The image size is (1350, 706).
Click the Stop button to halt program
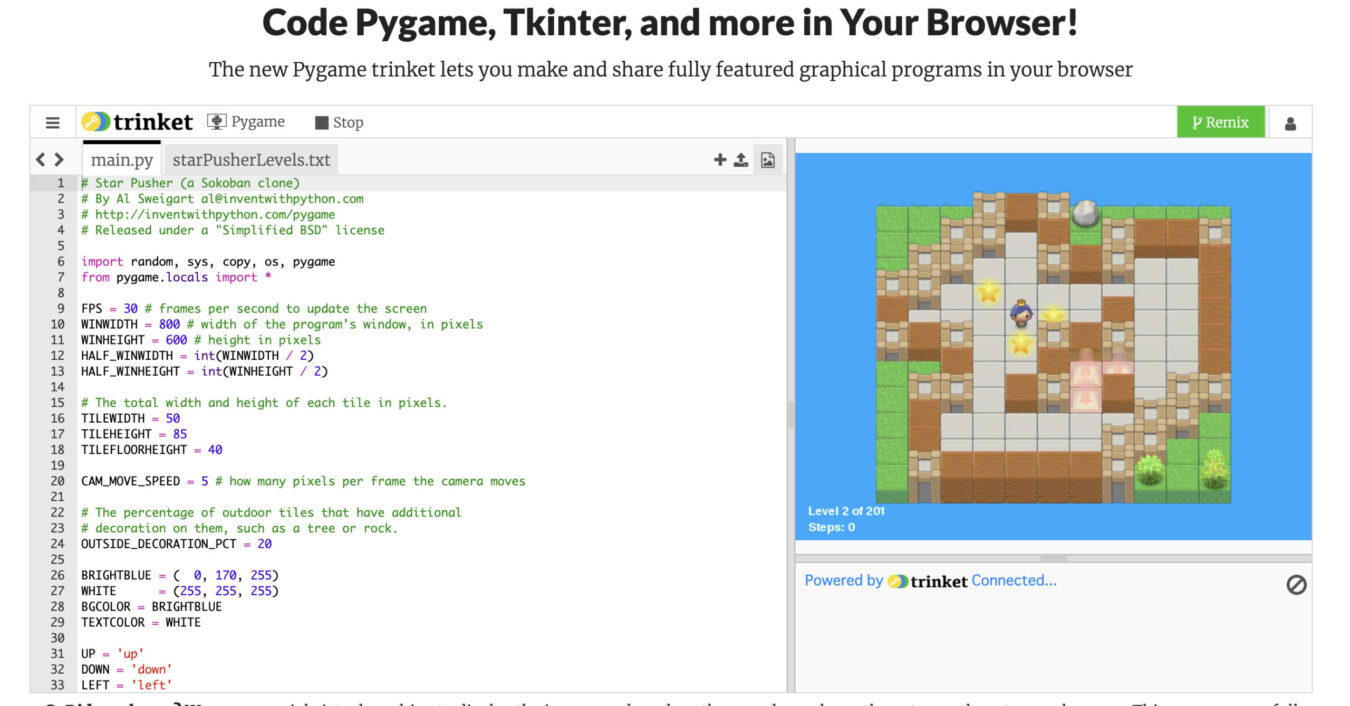[339, 123]
